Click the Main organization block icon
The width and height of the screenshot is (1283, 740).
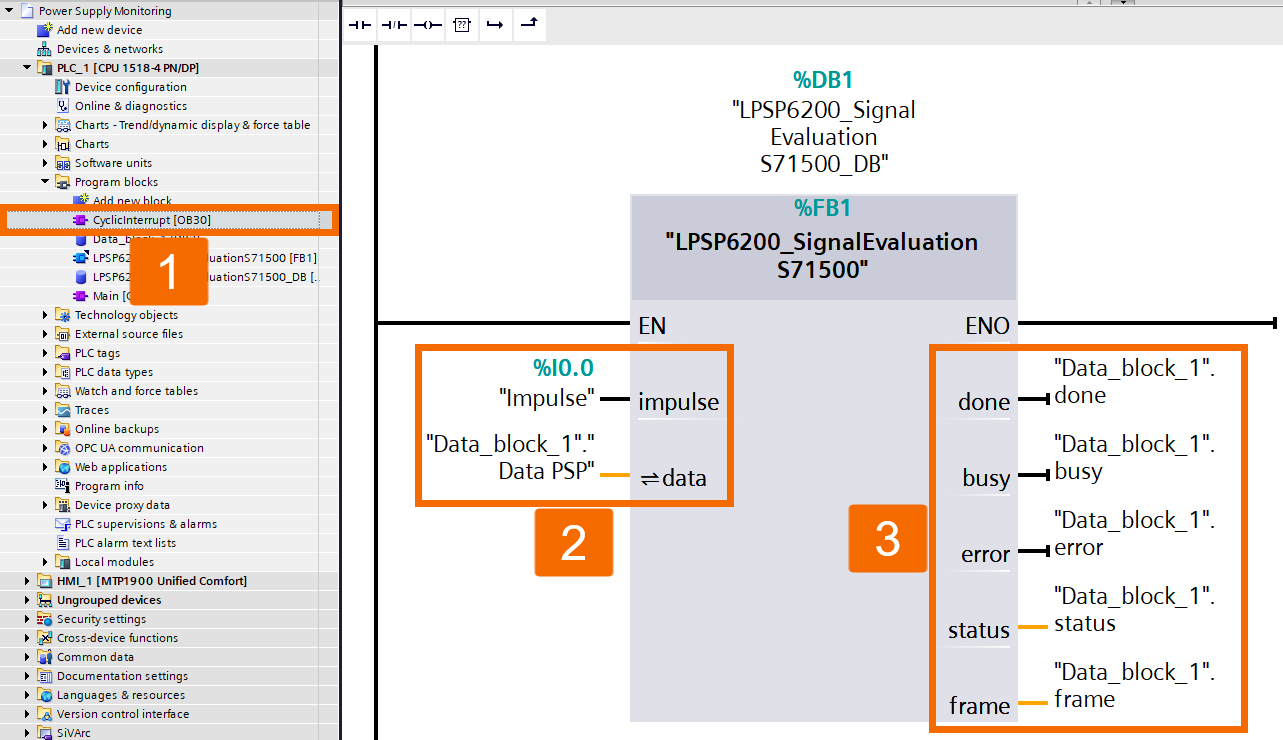[x=80, y=296]
